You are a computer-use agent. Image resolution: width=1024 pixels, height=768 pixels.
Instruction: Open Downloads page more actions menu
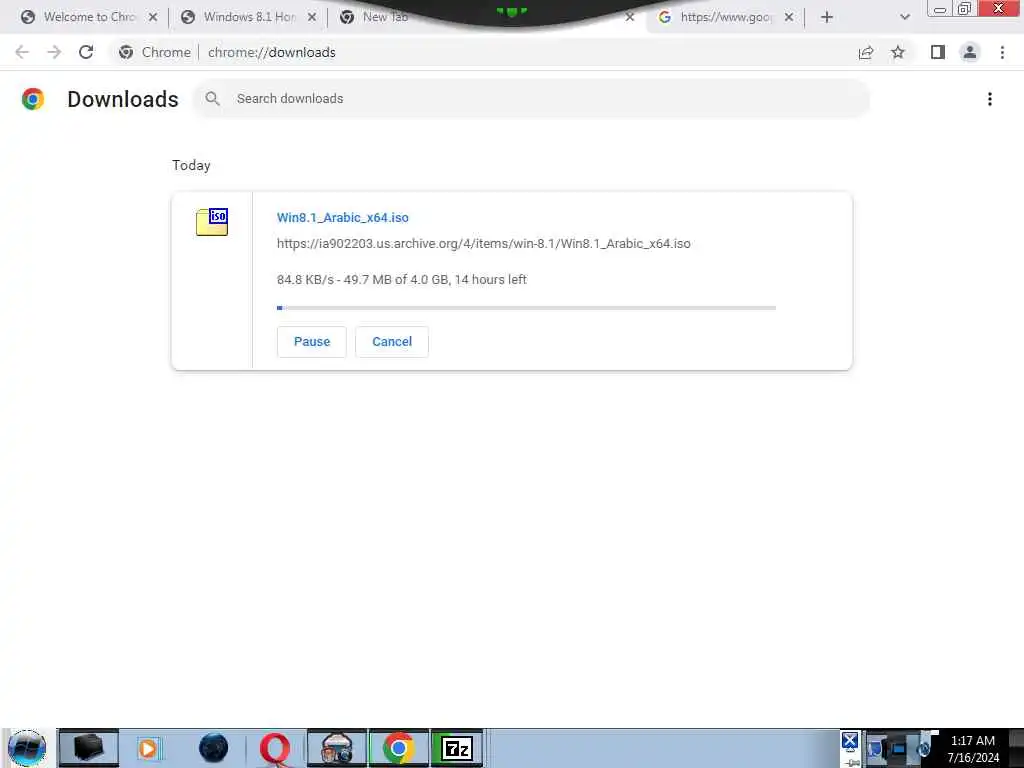click(990, 99)
